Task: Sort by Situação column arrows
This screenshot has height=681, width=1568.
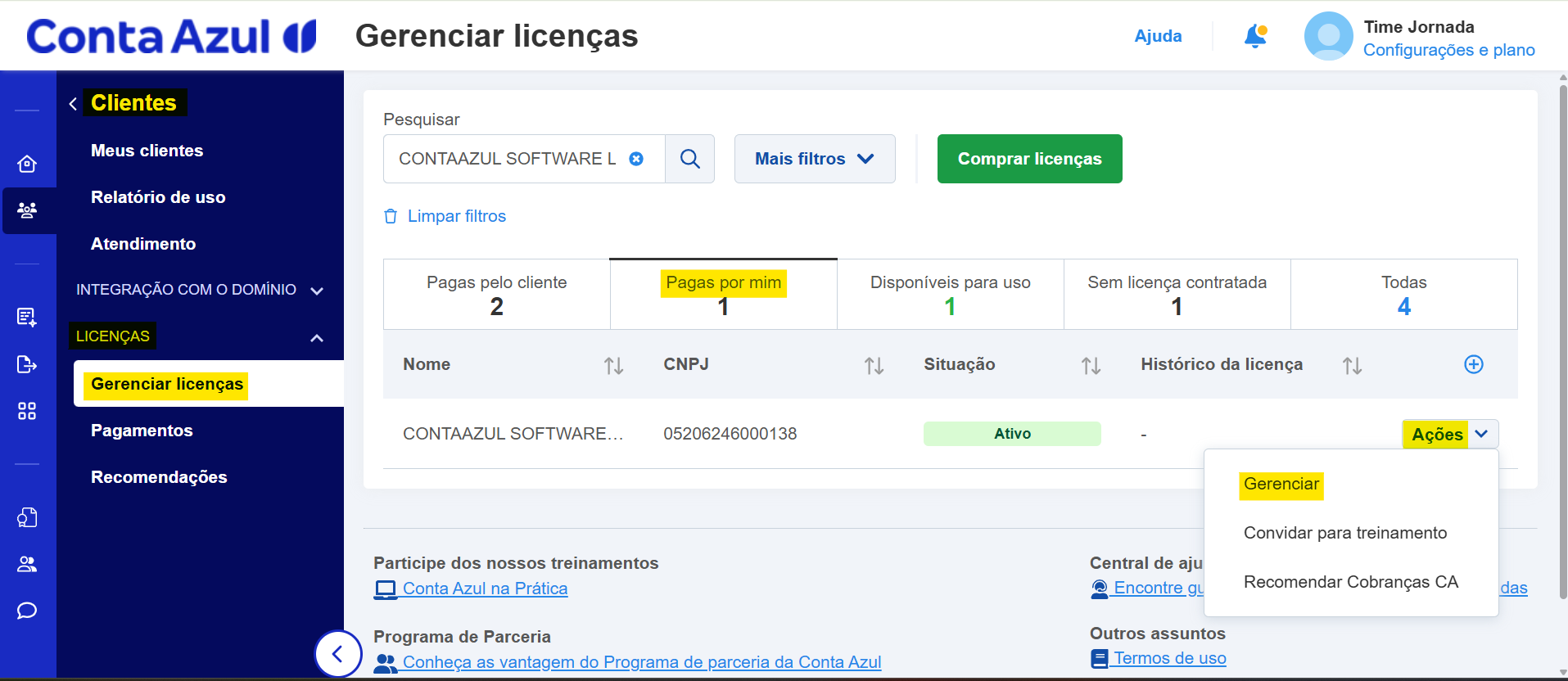Action: coord(1091,366)
